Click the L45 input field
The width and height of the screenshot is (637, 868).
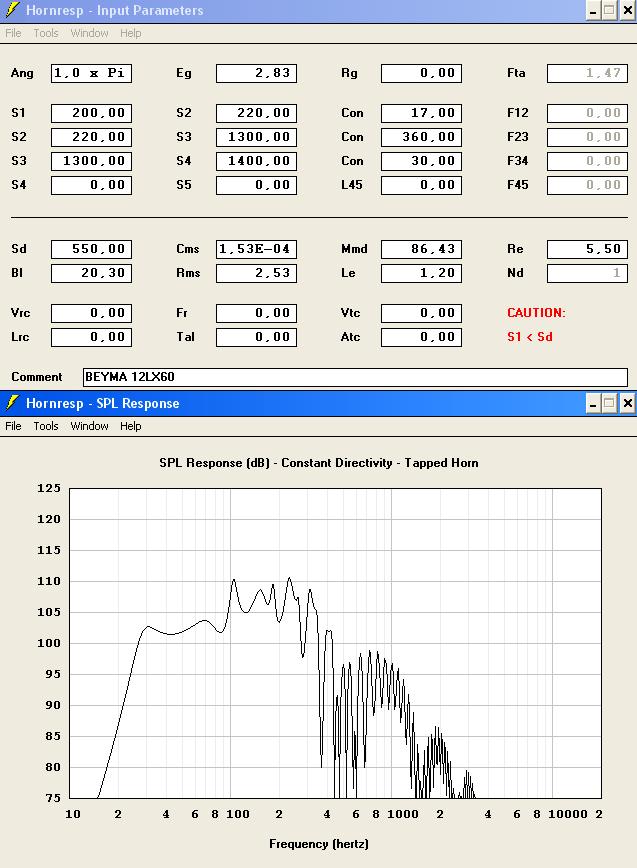tap(421, 185)
